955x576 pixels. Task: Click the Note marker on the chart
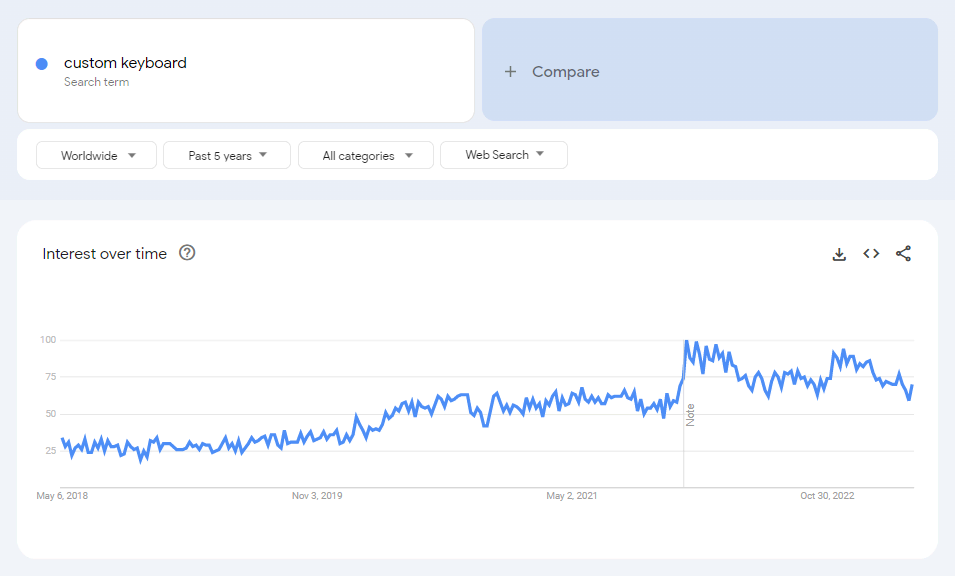coord(690,415)
